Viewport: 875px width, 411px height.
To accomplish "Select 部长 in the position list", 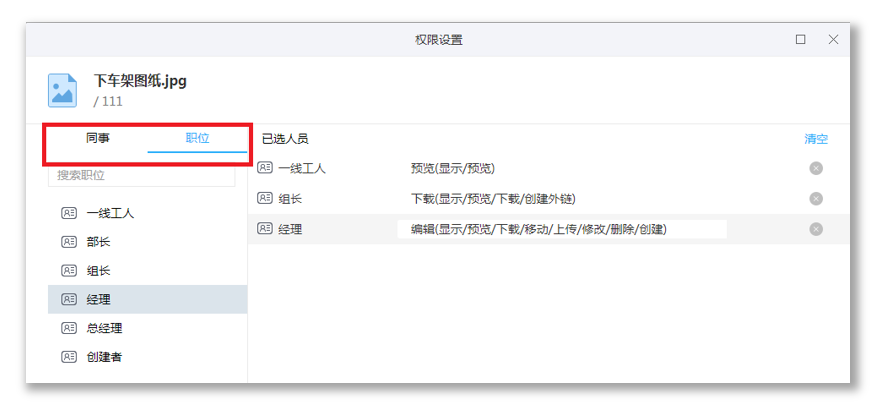I will [x=148, y=242].
